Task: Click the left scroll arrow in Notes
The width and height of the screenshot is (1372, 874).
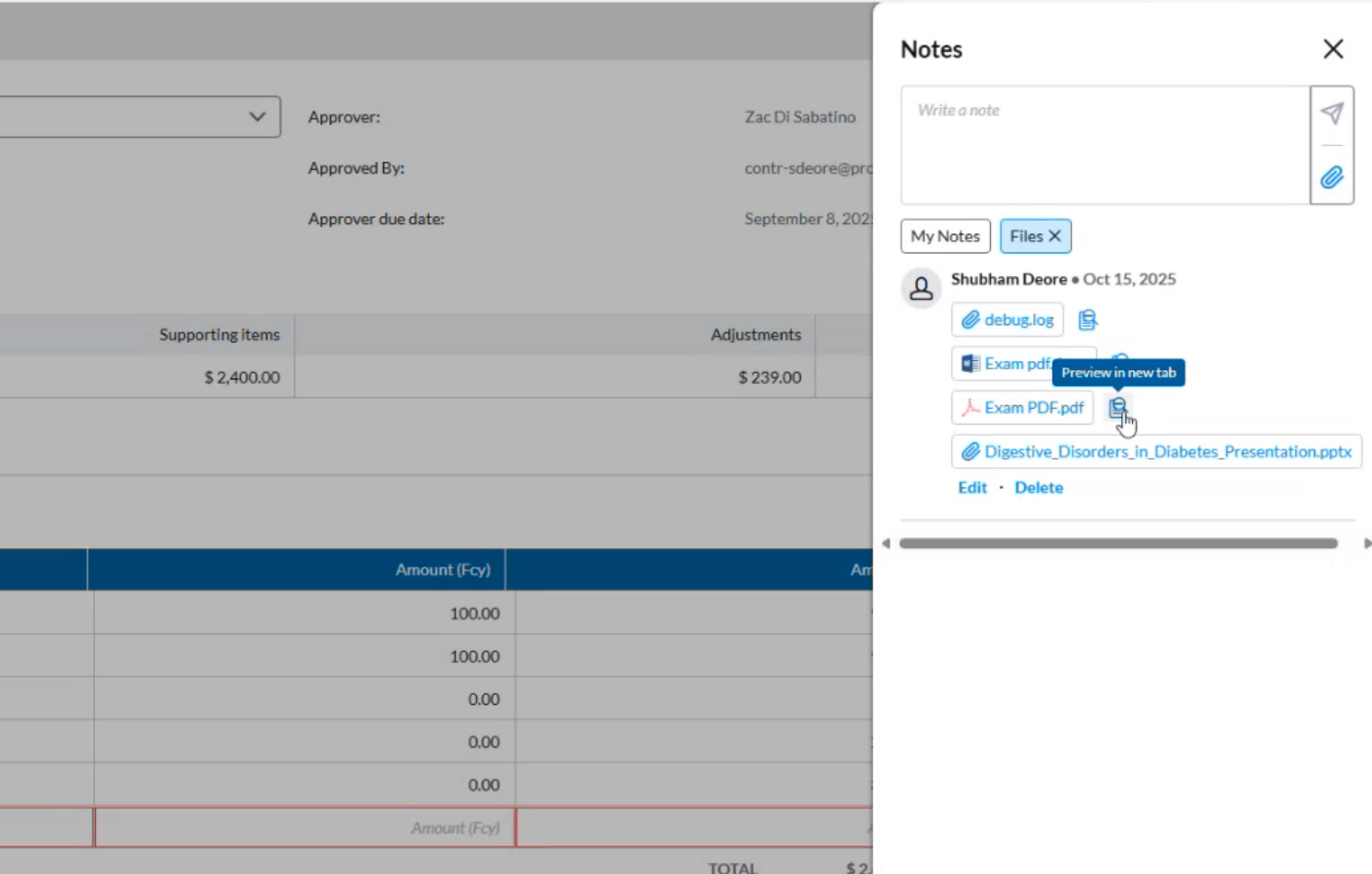Action: tap(886, 544)
